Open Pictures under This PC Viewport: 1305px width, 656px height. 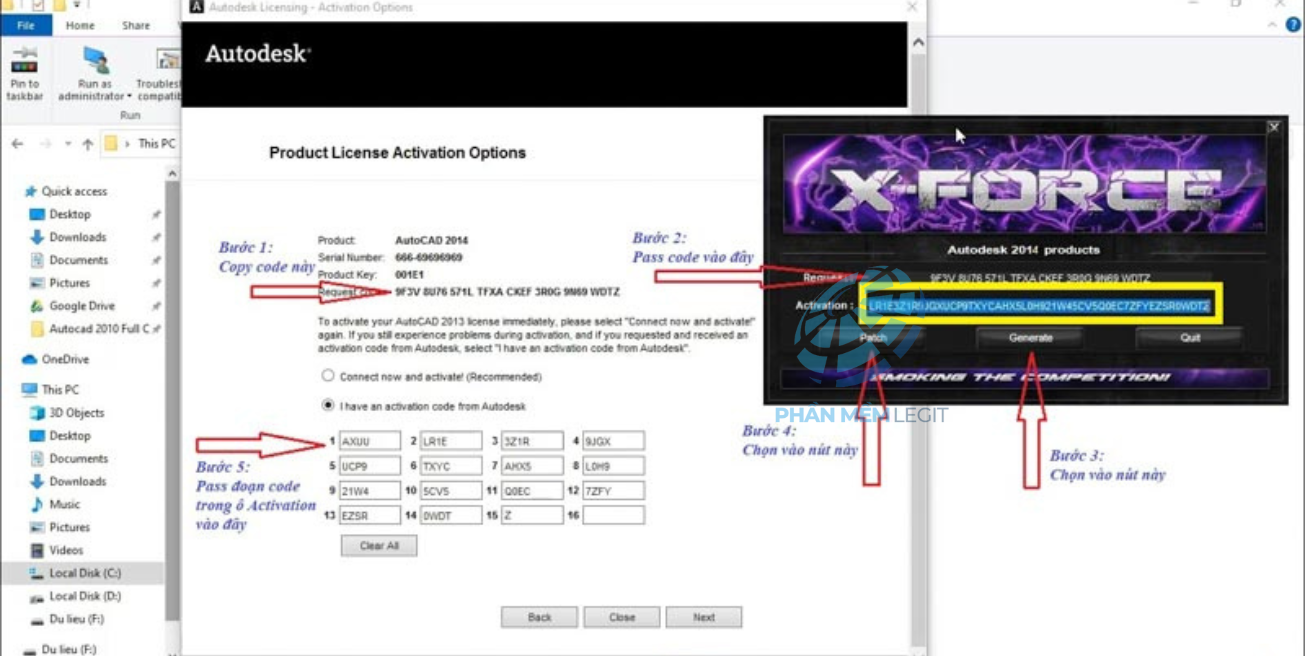(70, 528)
